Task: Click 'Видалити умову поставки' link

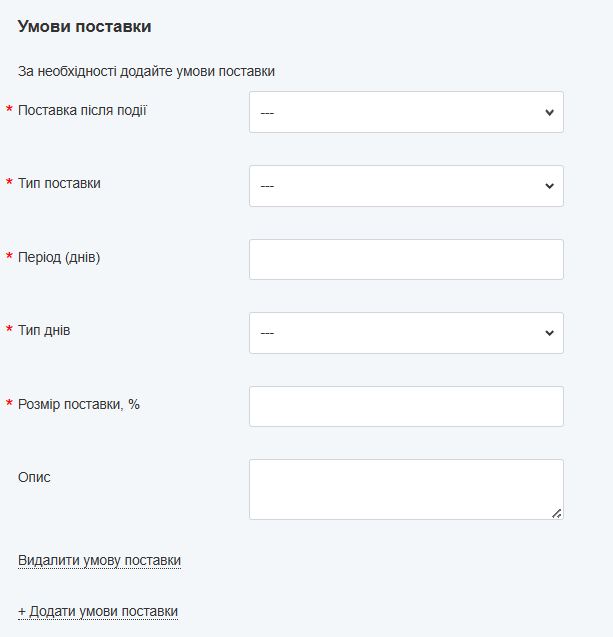Action: (99, 560)
